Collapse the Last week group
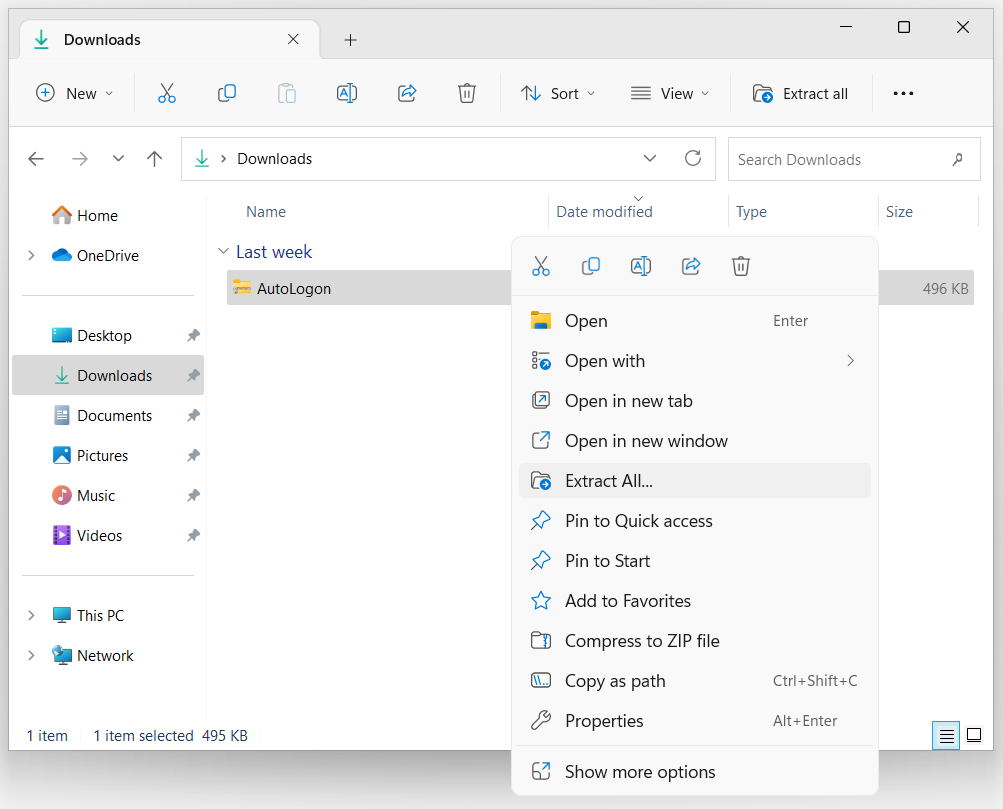Image resolution: width=1003 pixels, height=809 pixels. (223, 251)
